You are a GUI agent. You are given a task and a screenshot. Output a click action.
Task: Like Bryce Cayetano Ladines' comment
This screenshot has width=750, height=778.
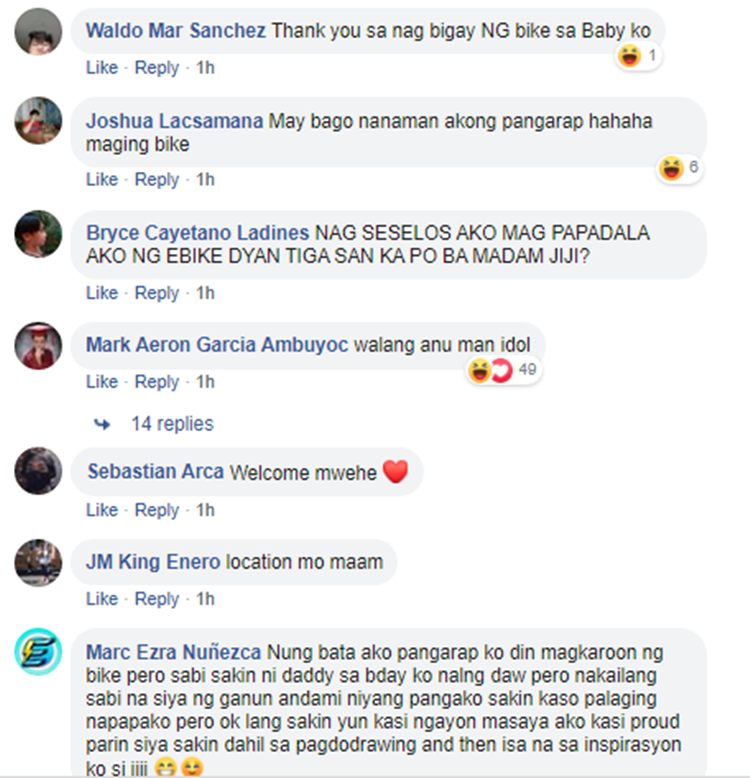102,293
